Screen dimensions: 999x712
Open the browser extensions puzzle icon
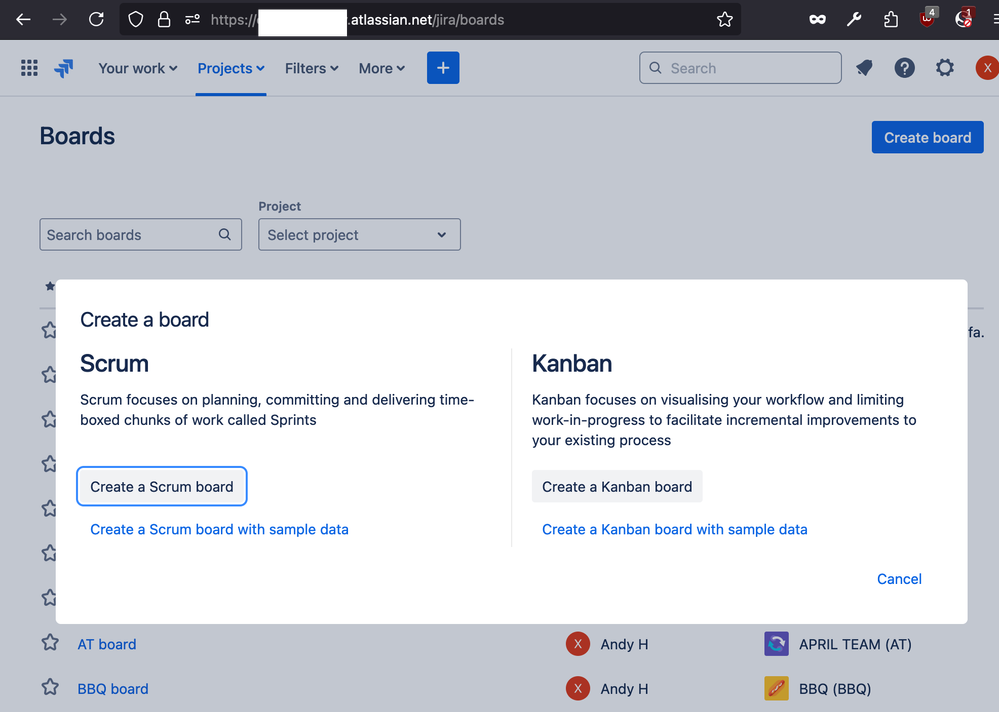point(891,20)
